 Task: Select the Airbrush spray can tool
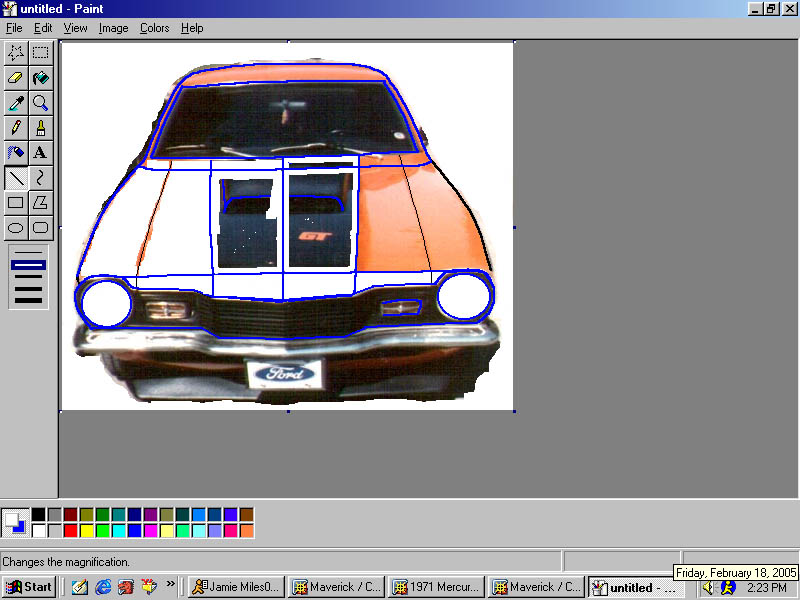point(16,153)
